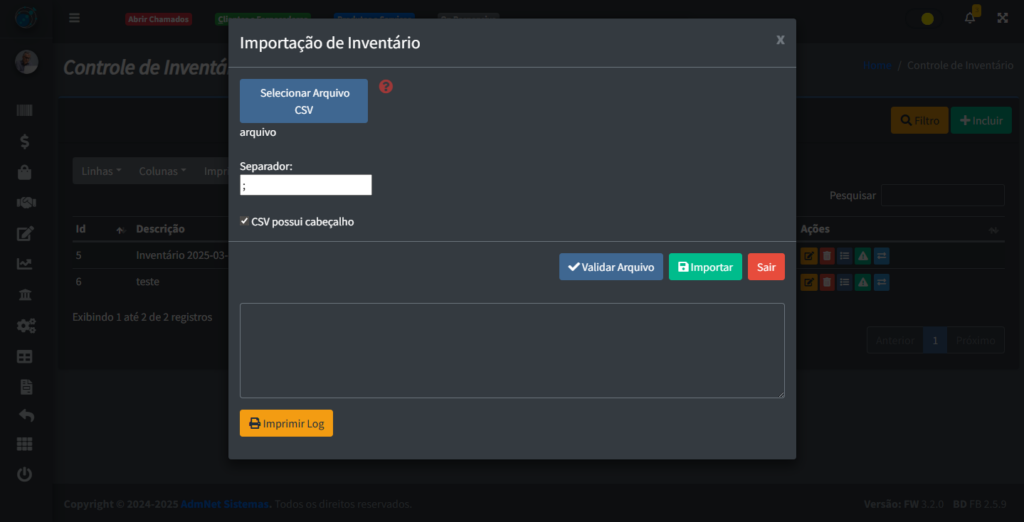Open the barcode sidebar icon

25,111
